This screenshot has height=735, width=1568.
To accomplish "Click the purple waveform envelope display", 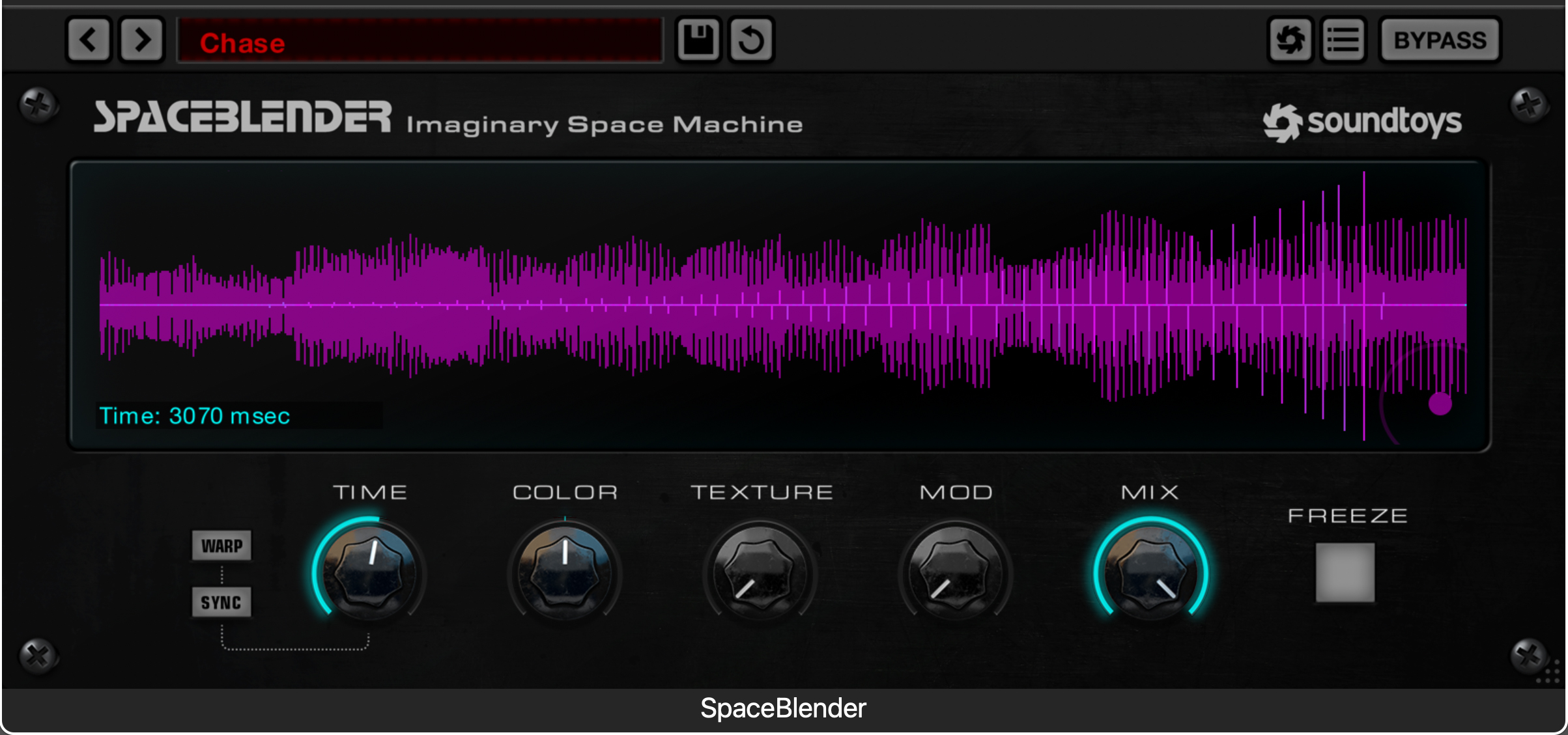I will pos(783,305).
